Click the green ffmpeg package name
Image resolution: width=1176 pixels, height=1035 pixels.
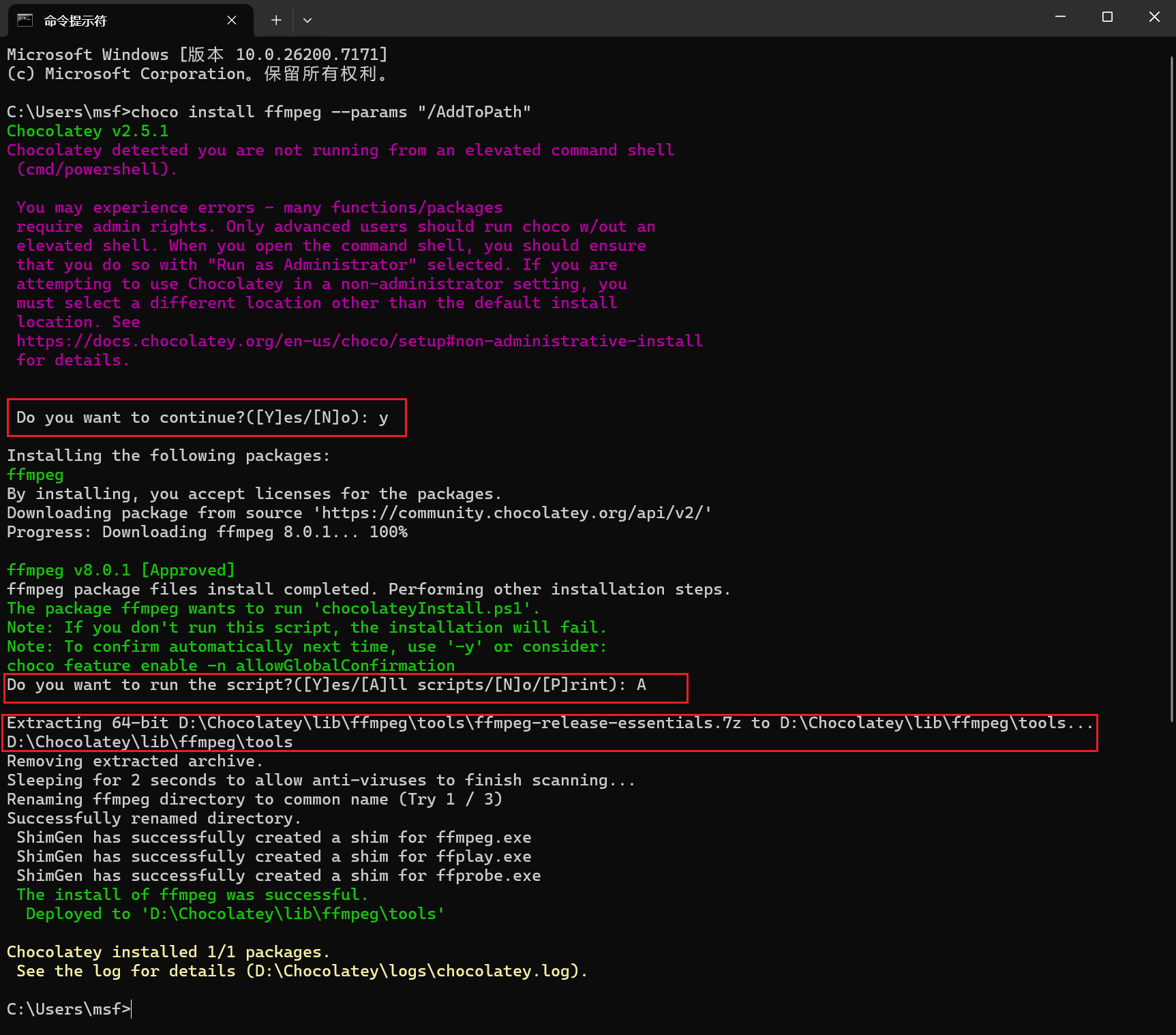point(34,475)
